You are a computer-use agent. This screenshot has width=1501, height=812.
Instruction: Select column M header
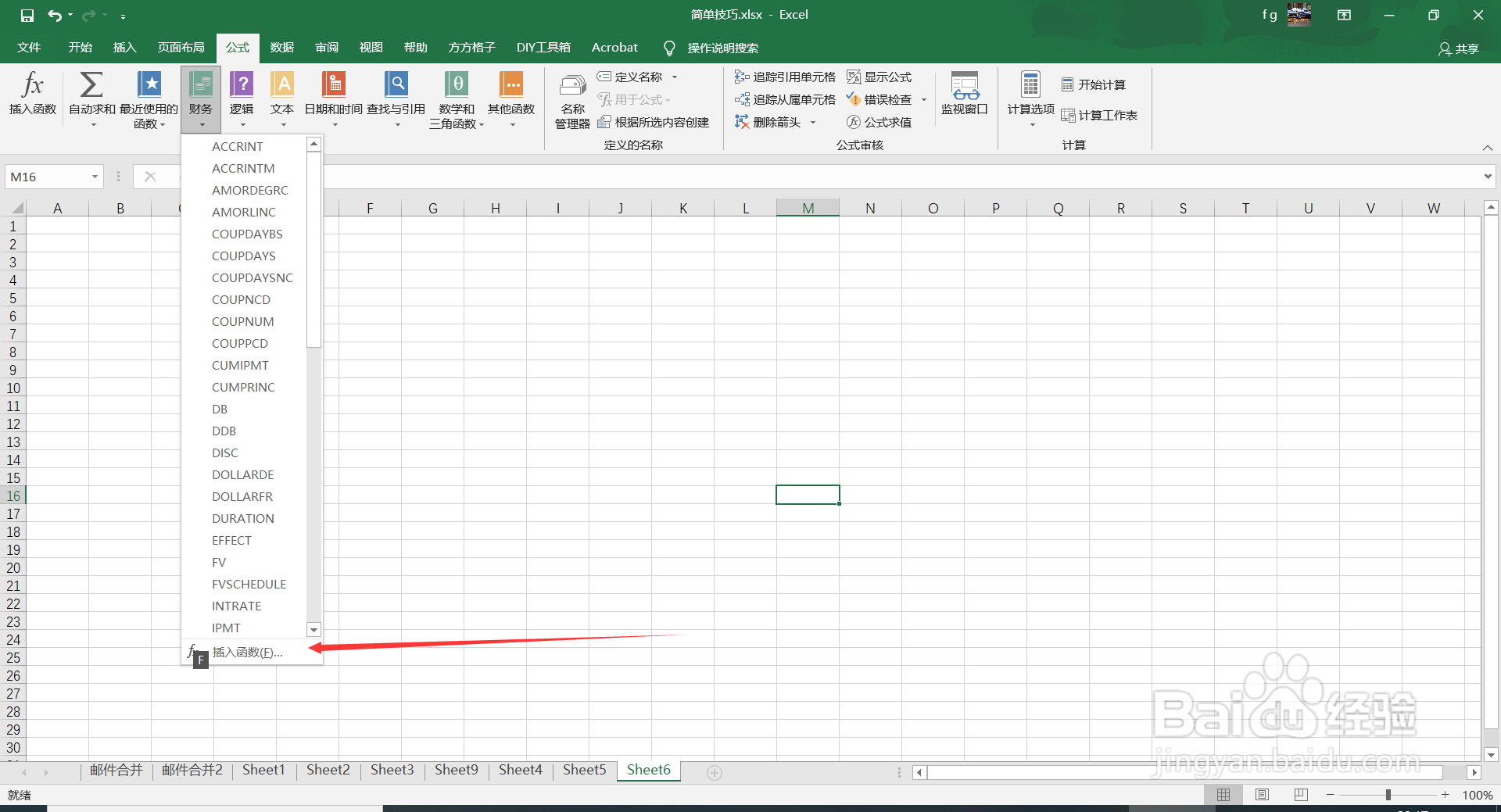[x=808, y=208]
